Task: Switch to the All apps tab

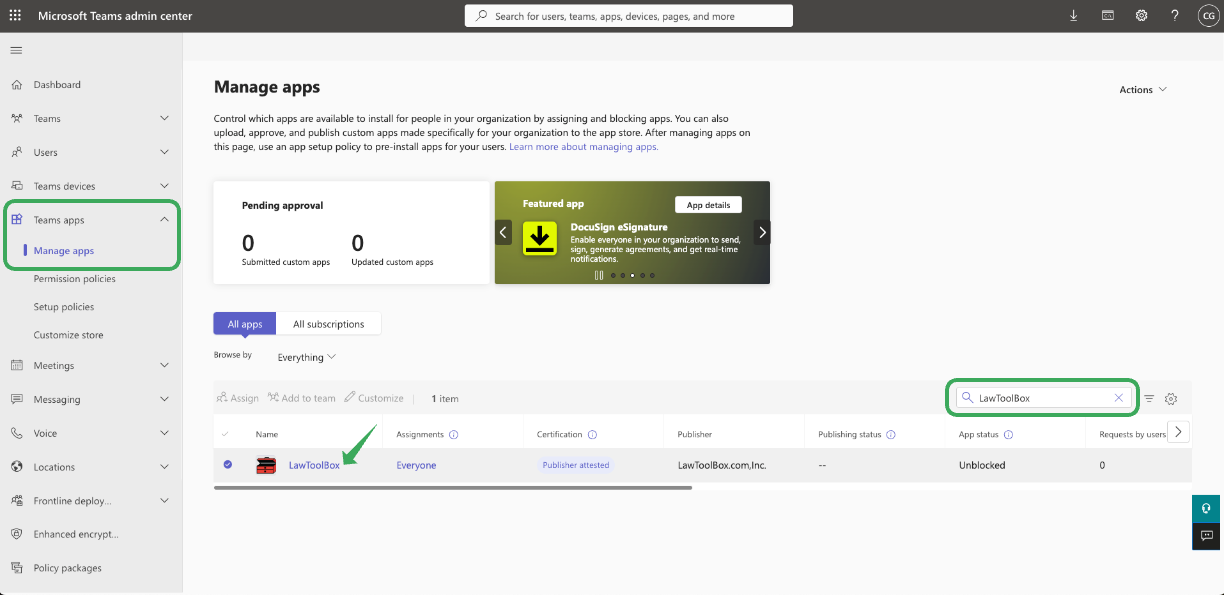Action: (245, 324)
